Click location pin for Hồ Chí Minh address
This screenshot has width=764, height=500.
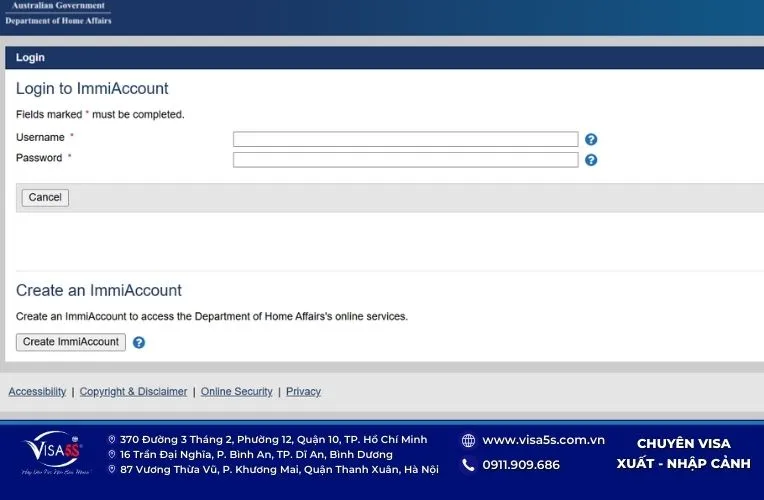click(112, 440)
